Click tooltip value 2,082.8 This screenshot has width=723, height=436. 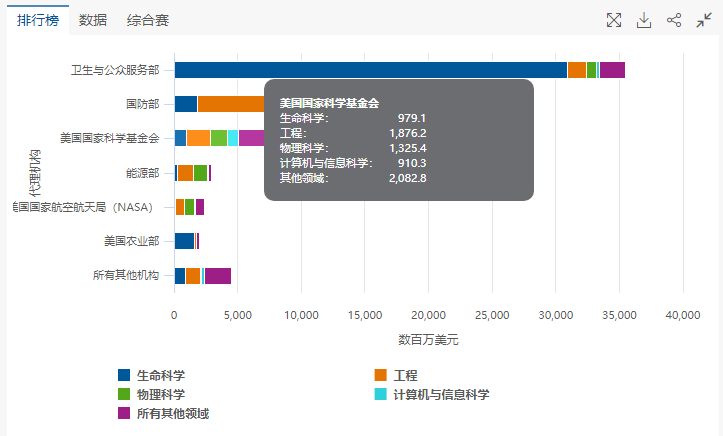pos(408,178)
